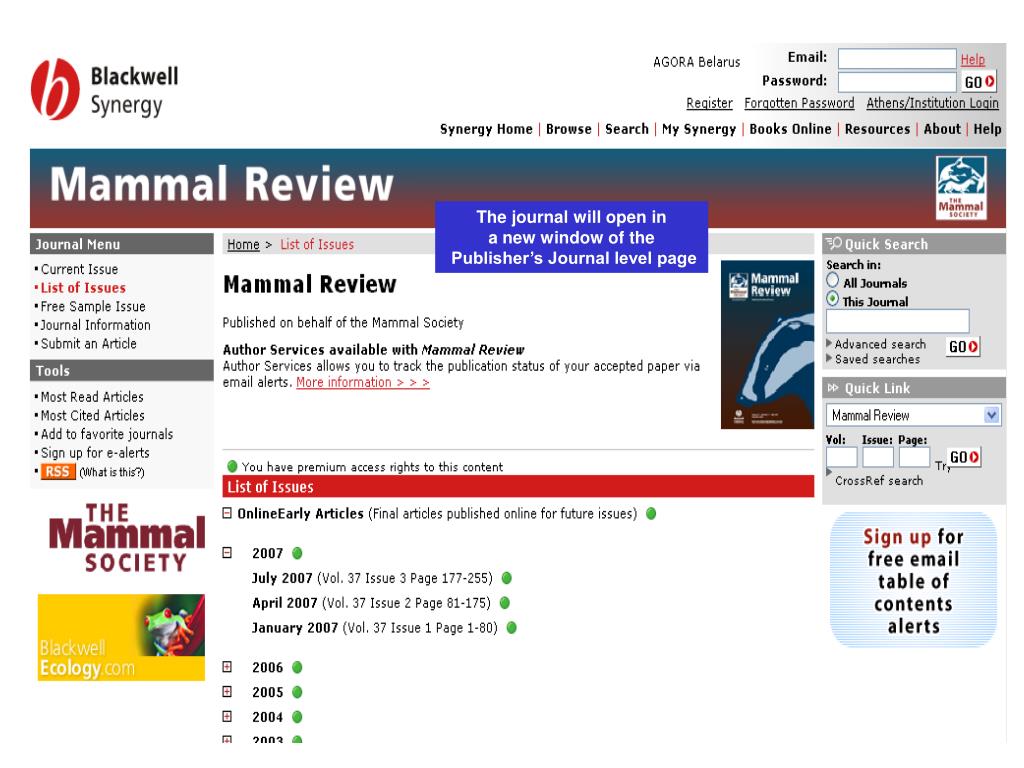Viewport: 1024px width, 768px height.
Task: Click the Quick Link GO button
Action: (x=964, y=457)
